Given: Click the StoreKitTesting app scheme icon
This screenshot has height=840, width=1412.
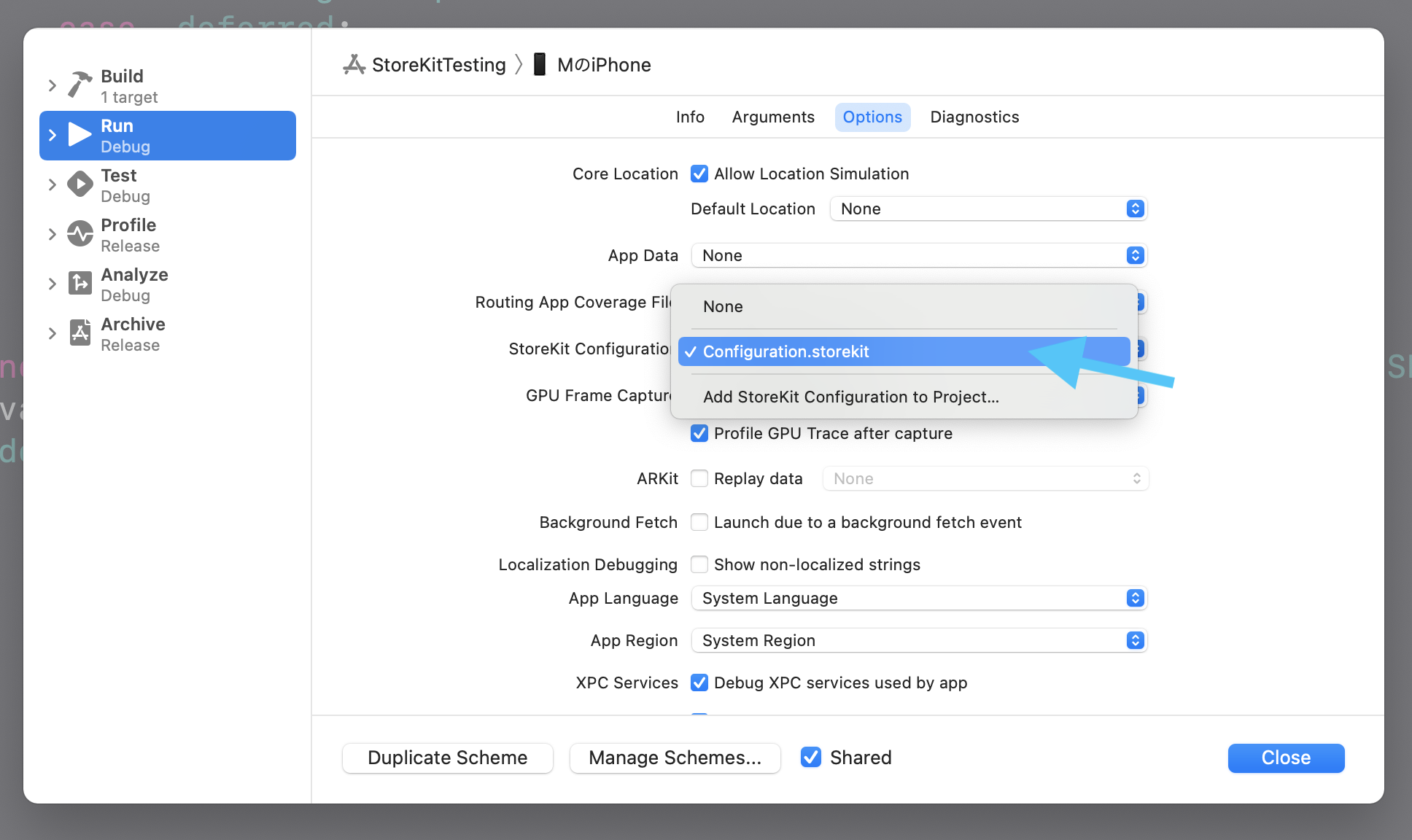Looking at the screenshot, I should pos(354,65).
